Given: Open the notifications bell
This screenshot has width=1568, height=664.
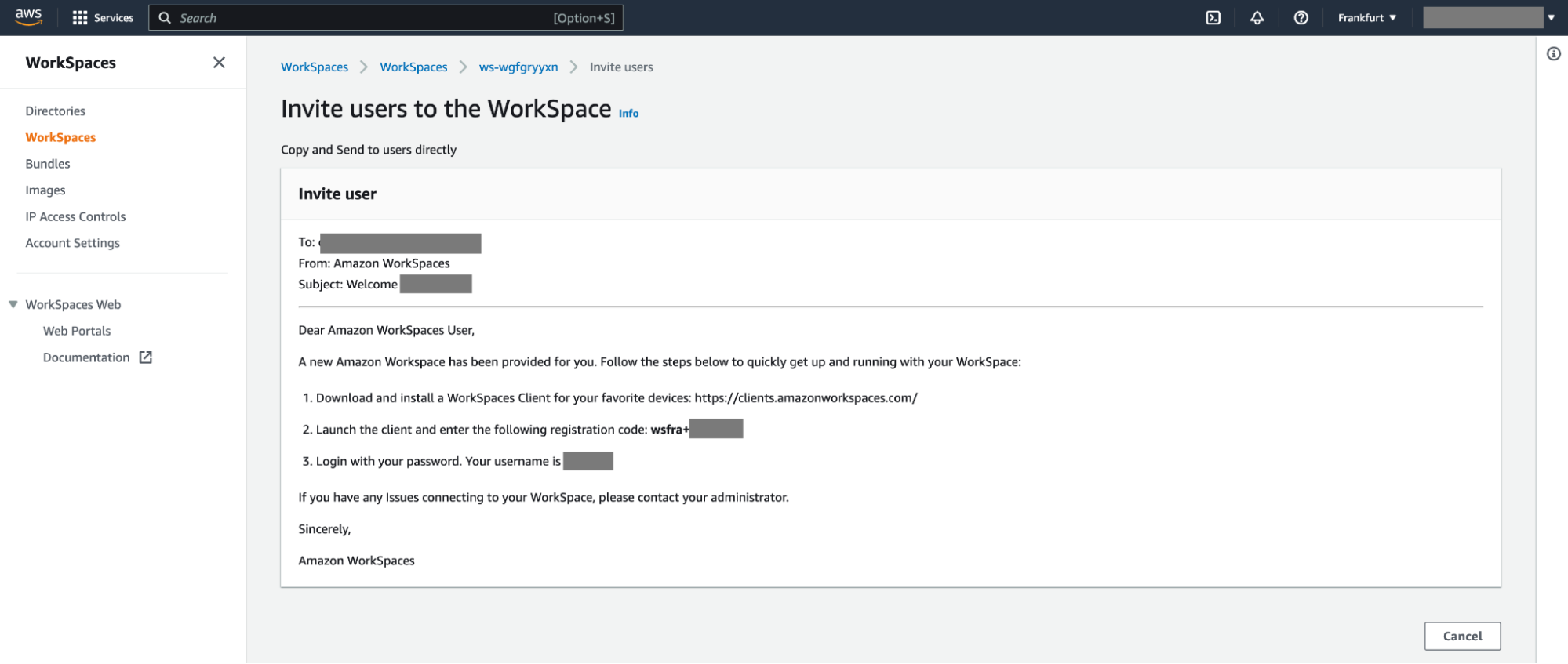Looking at the screenshot, I should click(x=1257, y=17).
